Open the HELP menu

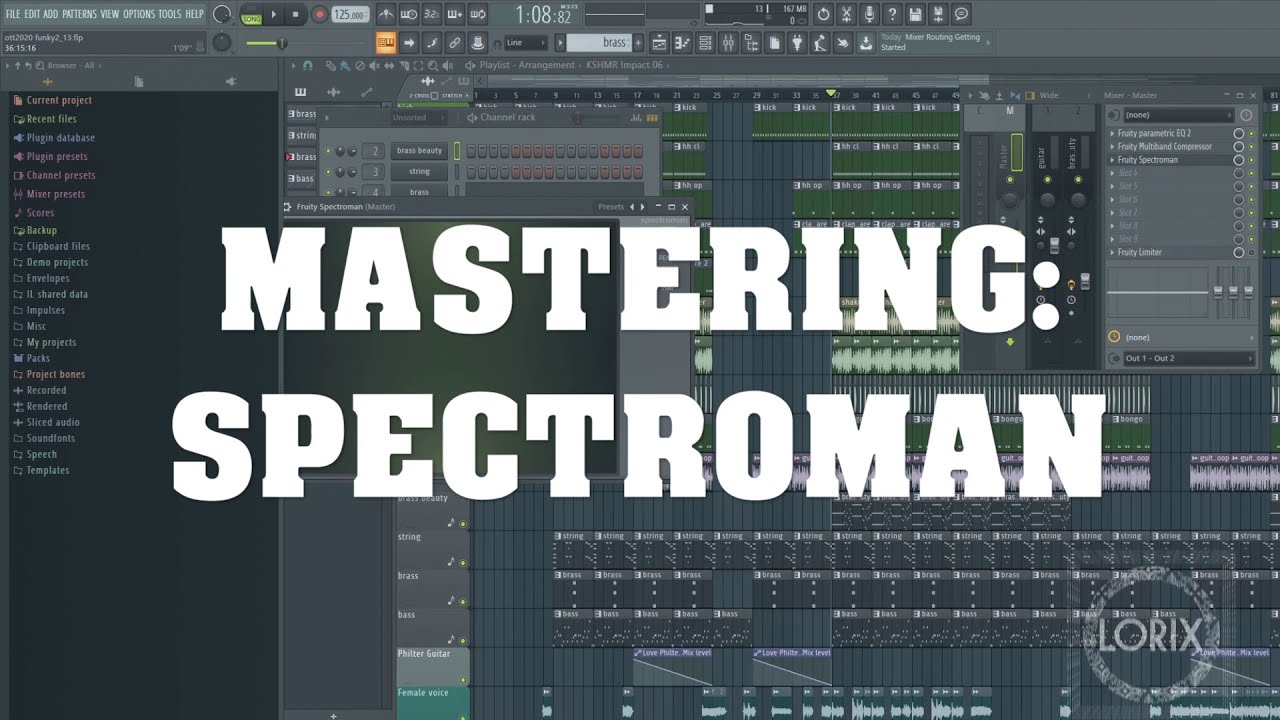pos(194,14)
